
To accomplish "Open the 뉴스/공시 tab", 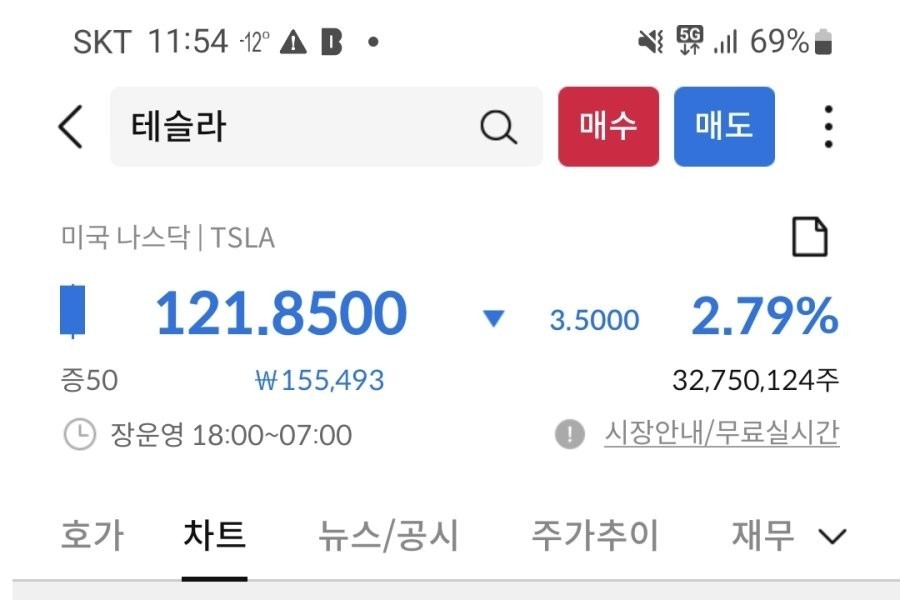I will point(388,536).
